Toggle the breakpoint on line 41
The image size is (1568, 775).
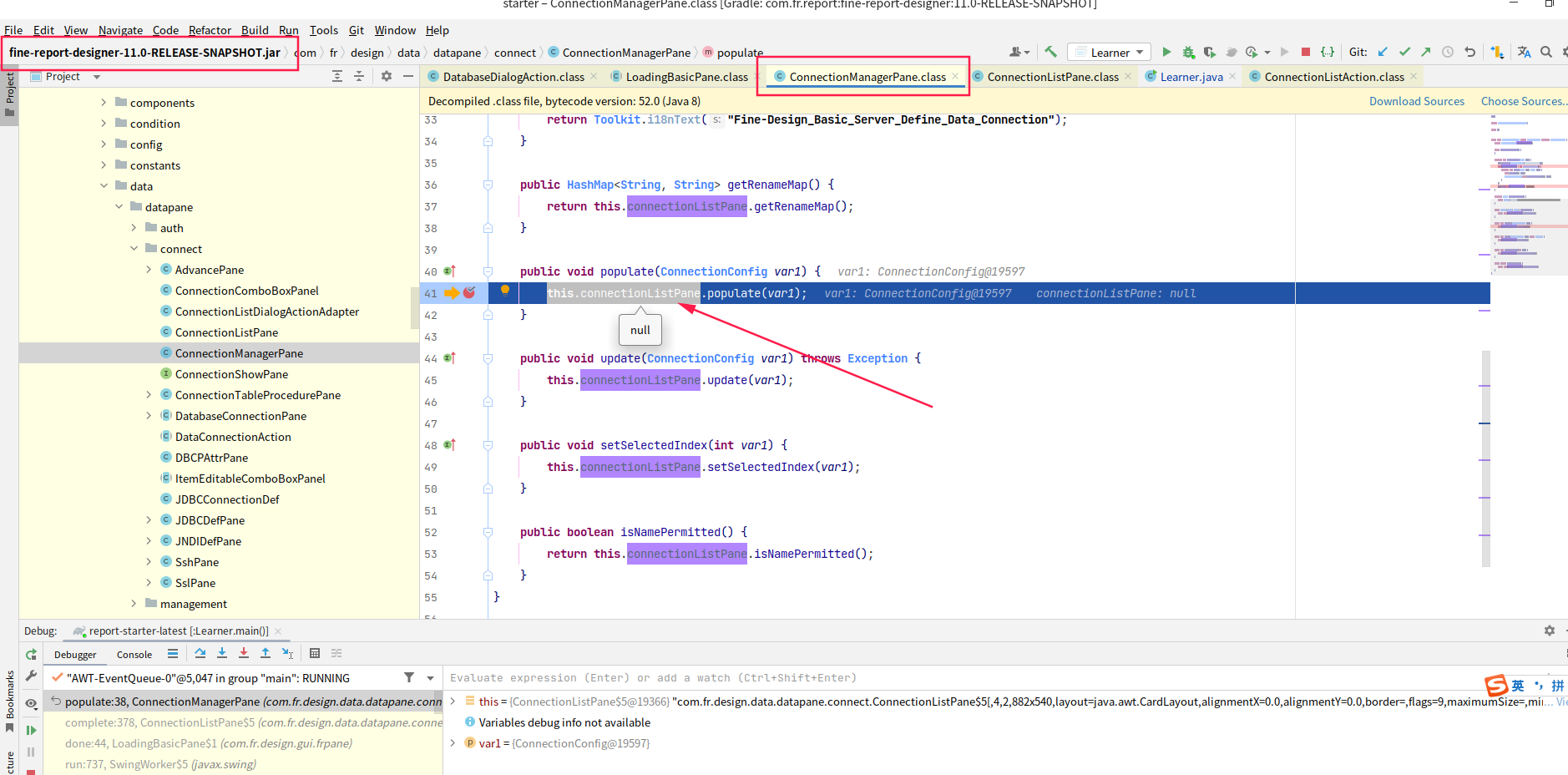pos(469,292)
